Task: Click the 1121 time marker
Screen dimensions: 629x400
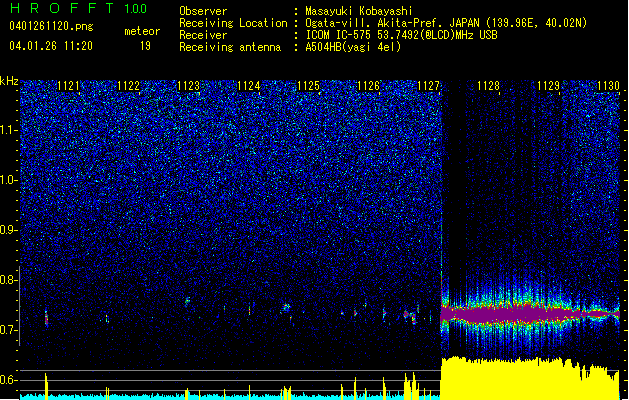Action: [x=69, y=86]
